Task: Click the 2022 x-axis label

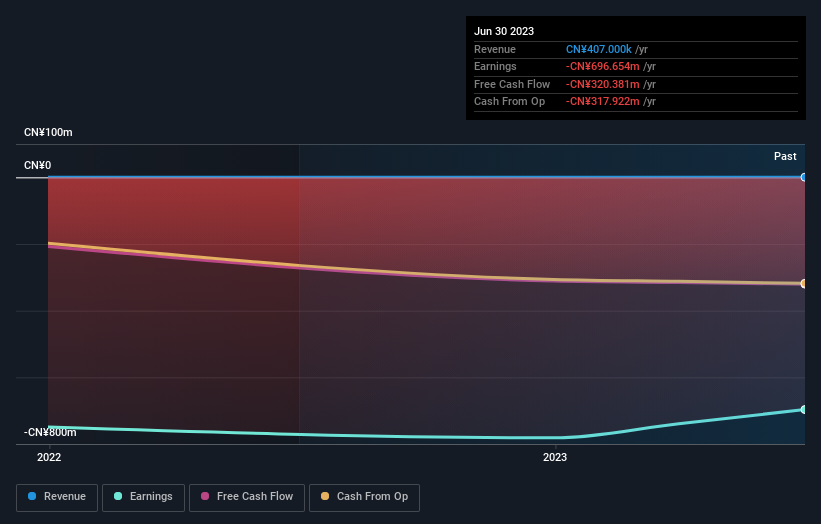Action: 49,458
